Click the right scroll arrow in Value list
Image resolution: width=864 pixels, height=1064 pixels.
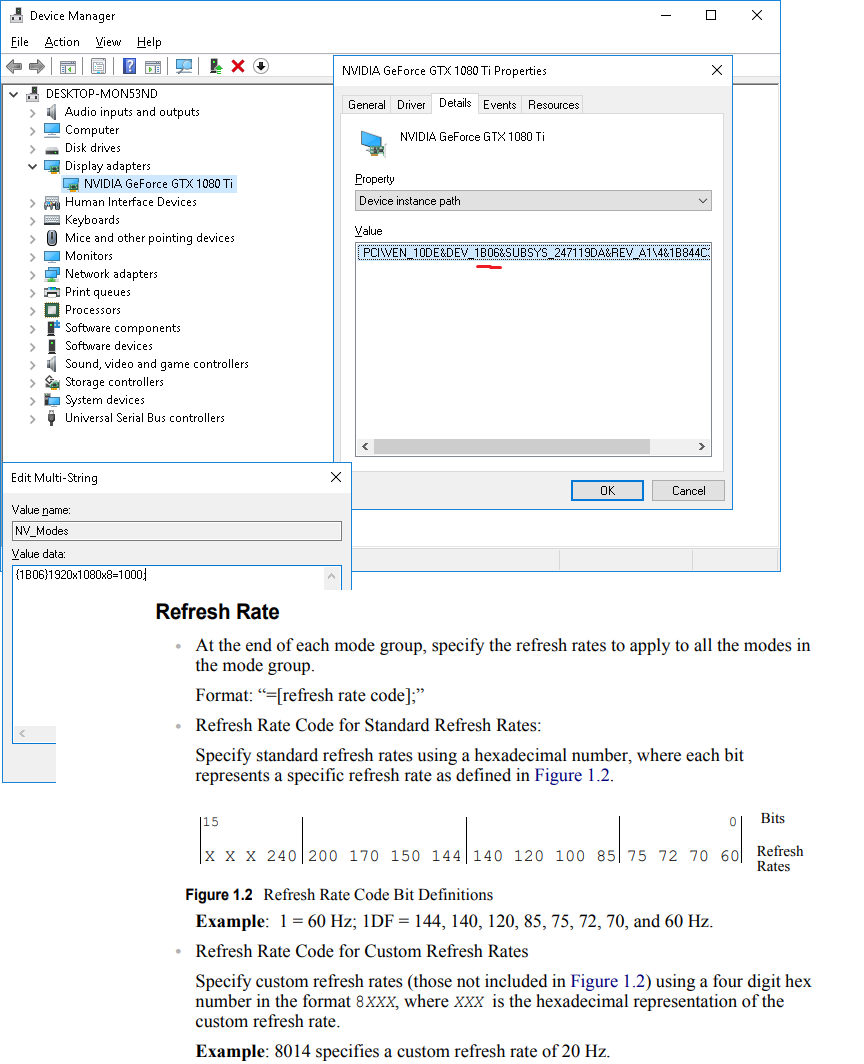click(702, 446)
